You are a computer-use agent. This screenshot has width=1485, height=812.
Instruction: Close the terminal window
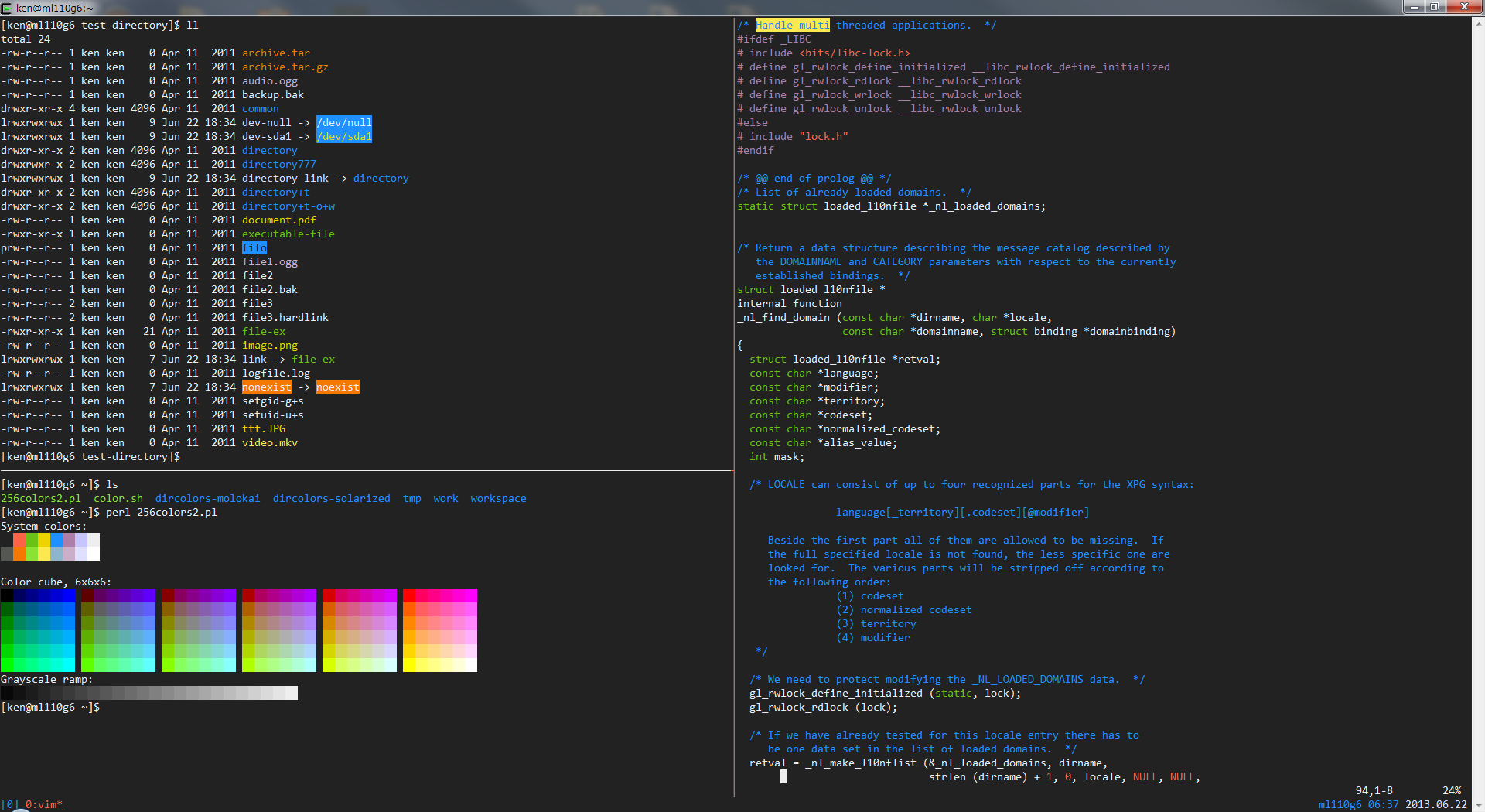click(x=1463, y=7)
